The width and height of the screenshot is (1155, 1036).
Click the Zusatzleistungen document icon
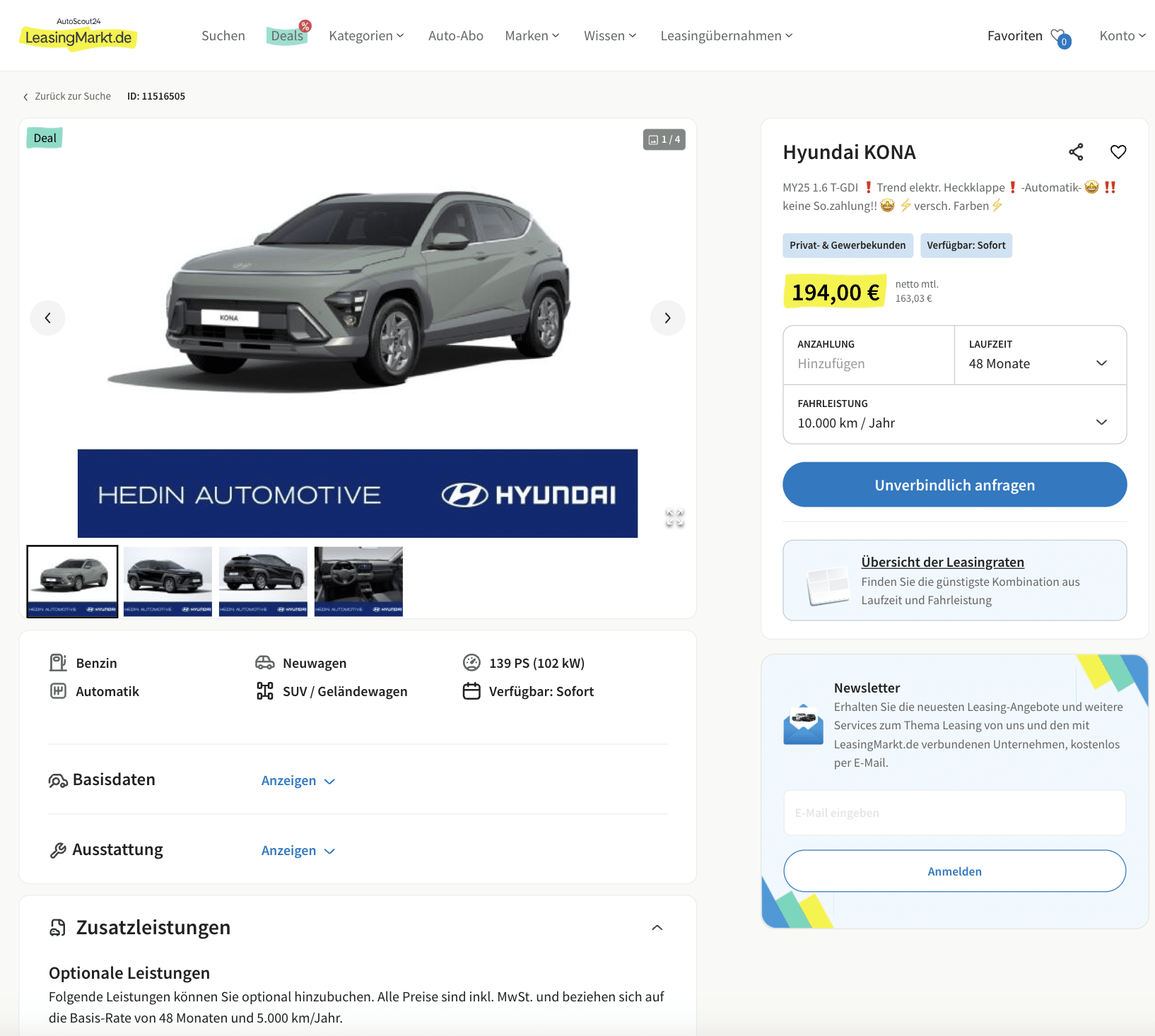(x=58, y=928)
